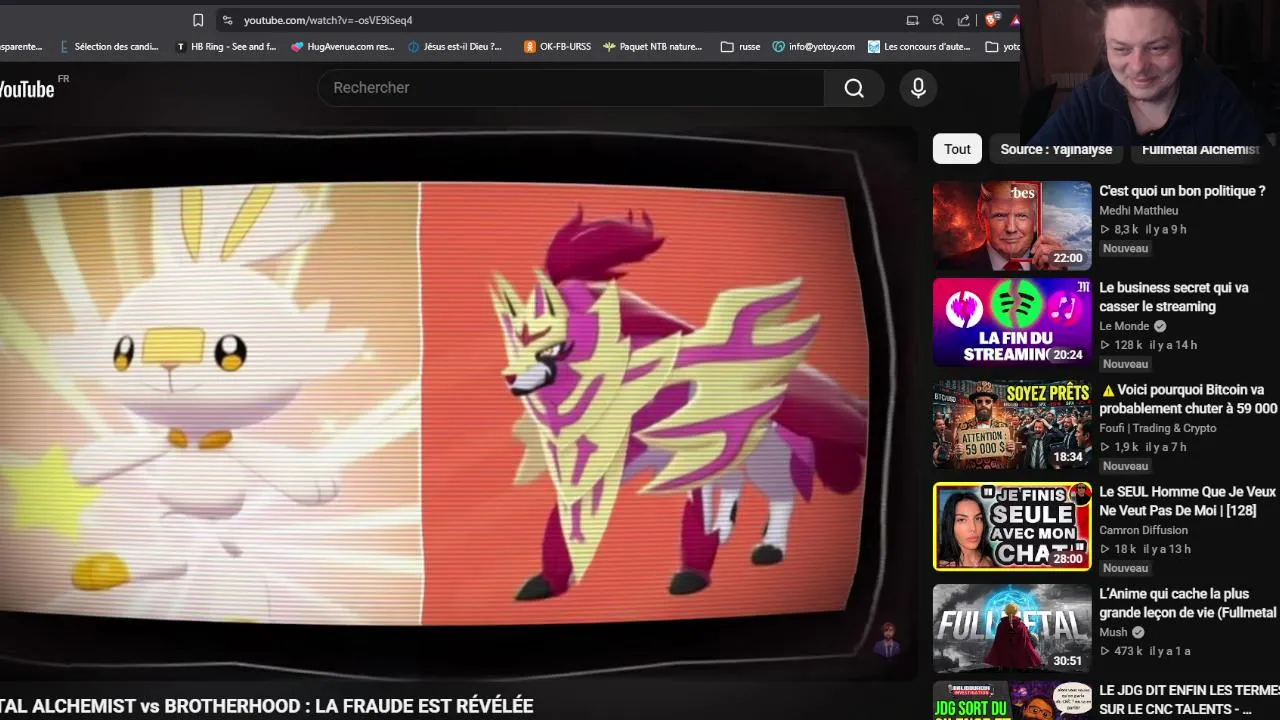
Task: Click the channel avatar watermark in video corner
Action: coord(887,640)
